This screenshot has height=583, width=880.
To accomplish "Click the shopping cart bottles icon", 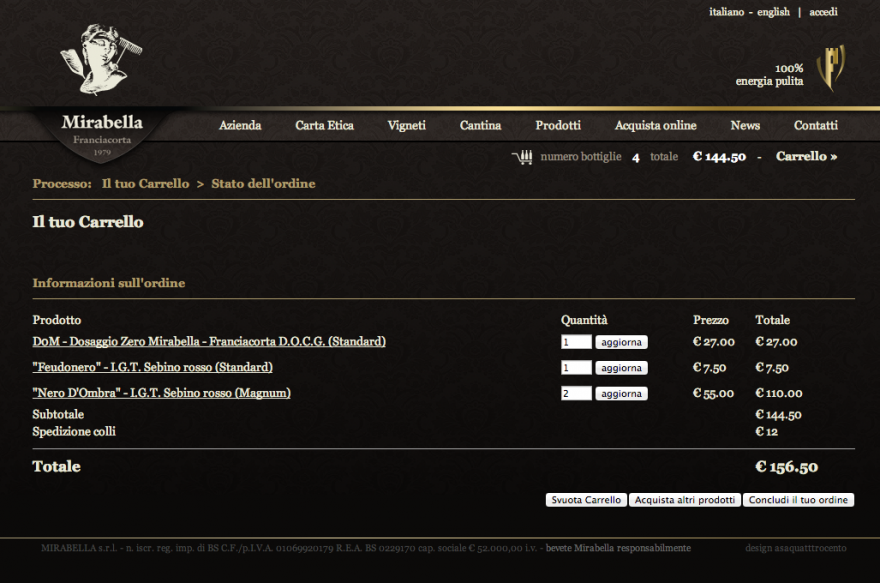I will (522, 157).
